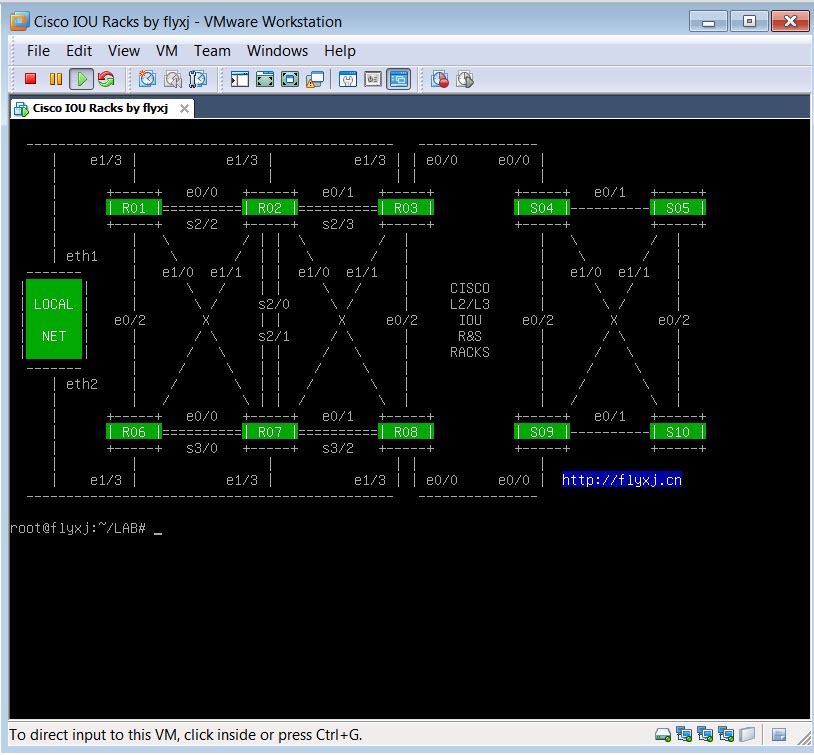The height and width of the screenshot is (755, 814).
Task: Click the hard disk status icon
Action: [662, 735]
